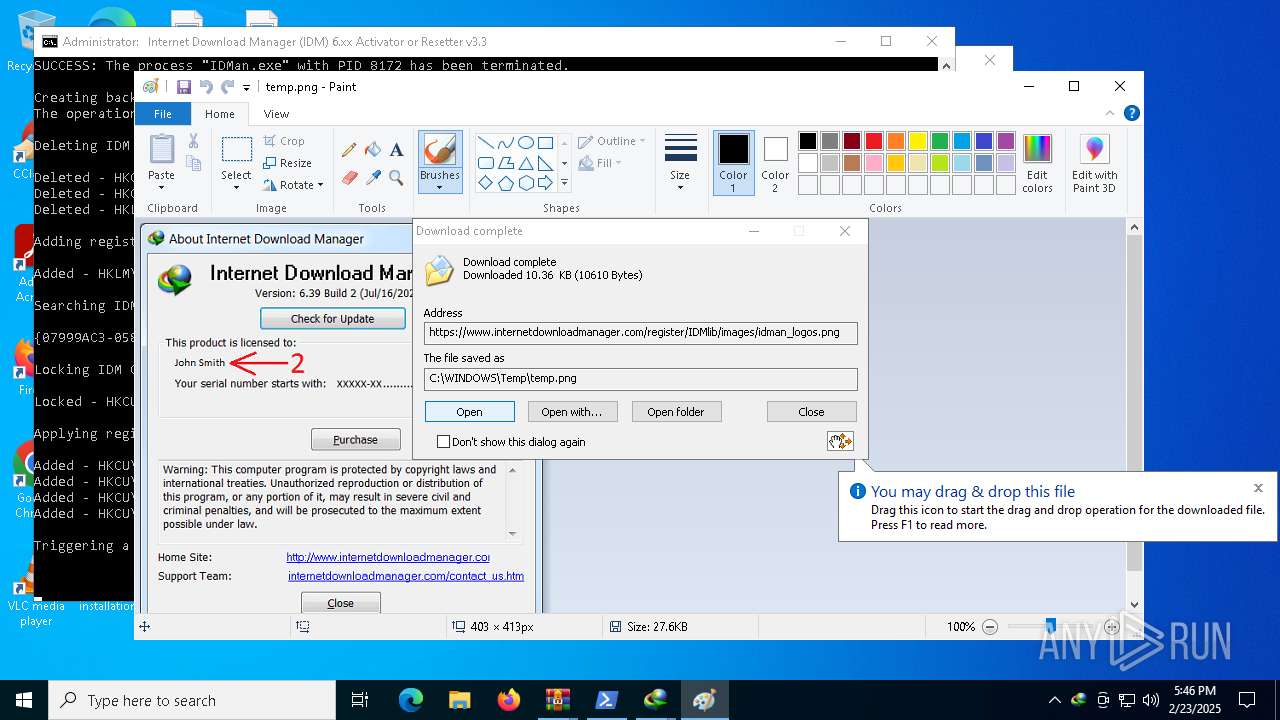Click the Select rectangle tool
The image size is (1280, 720).
click(x=236, y=150)
